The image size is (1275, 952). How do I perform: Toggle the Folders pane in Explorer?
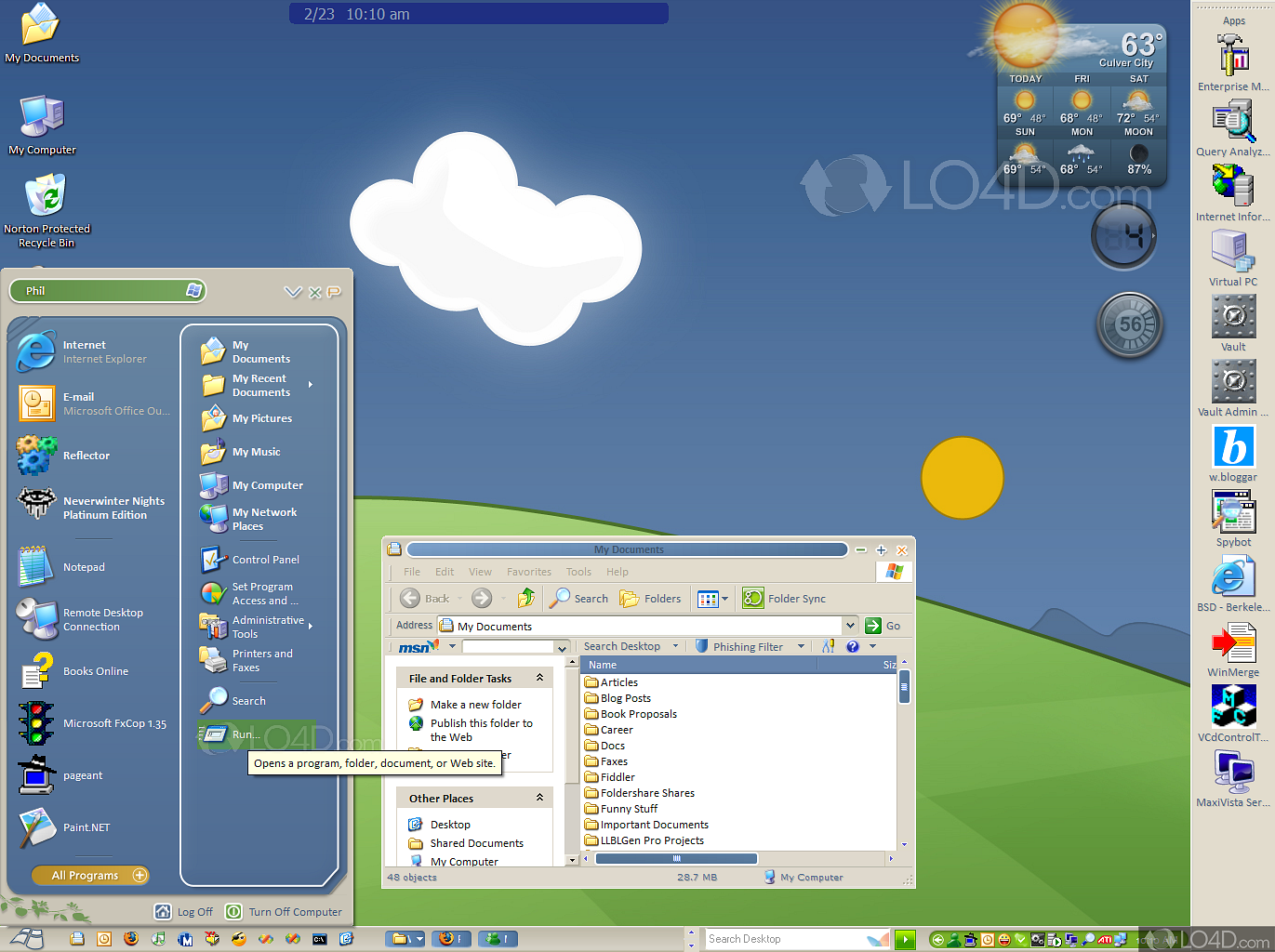click(651, 599)
